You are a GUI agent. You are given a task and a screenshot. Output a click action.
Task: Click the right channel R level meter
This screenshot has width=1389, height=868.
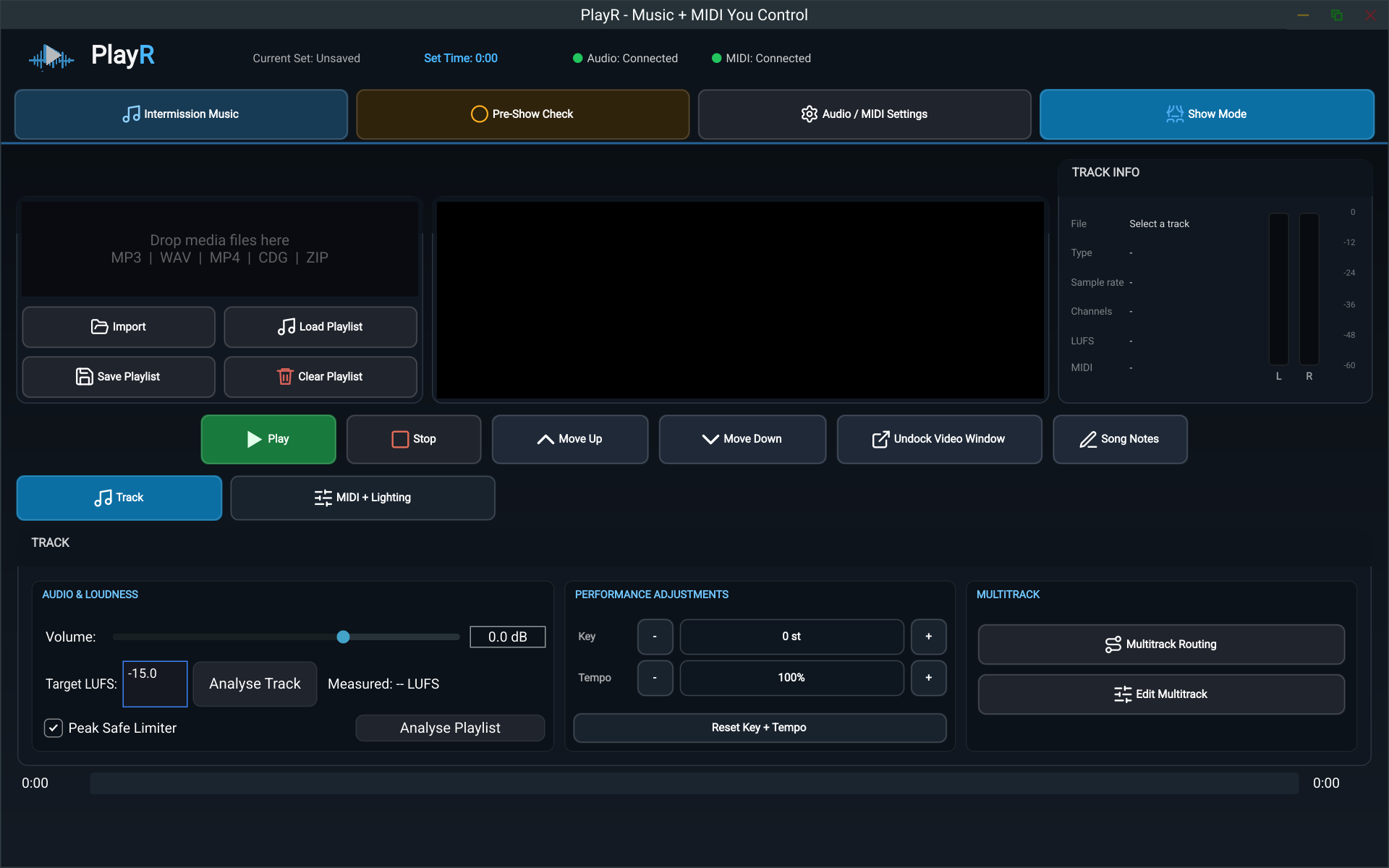click(x=1309, y=289)
